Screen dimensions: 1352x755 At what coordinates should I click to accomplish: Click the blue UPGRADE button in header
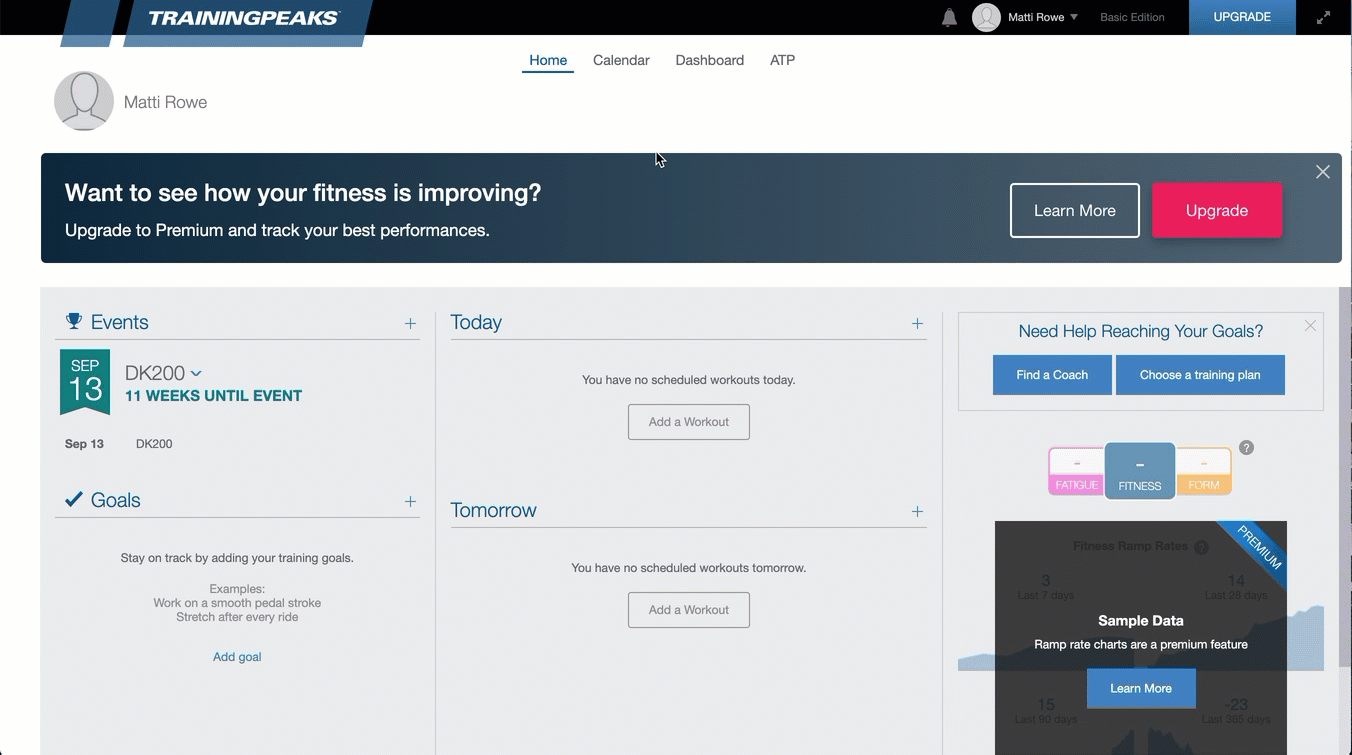(1242, 17)
